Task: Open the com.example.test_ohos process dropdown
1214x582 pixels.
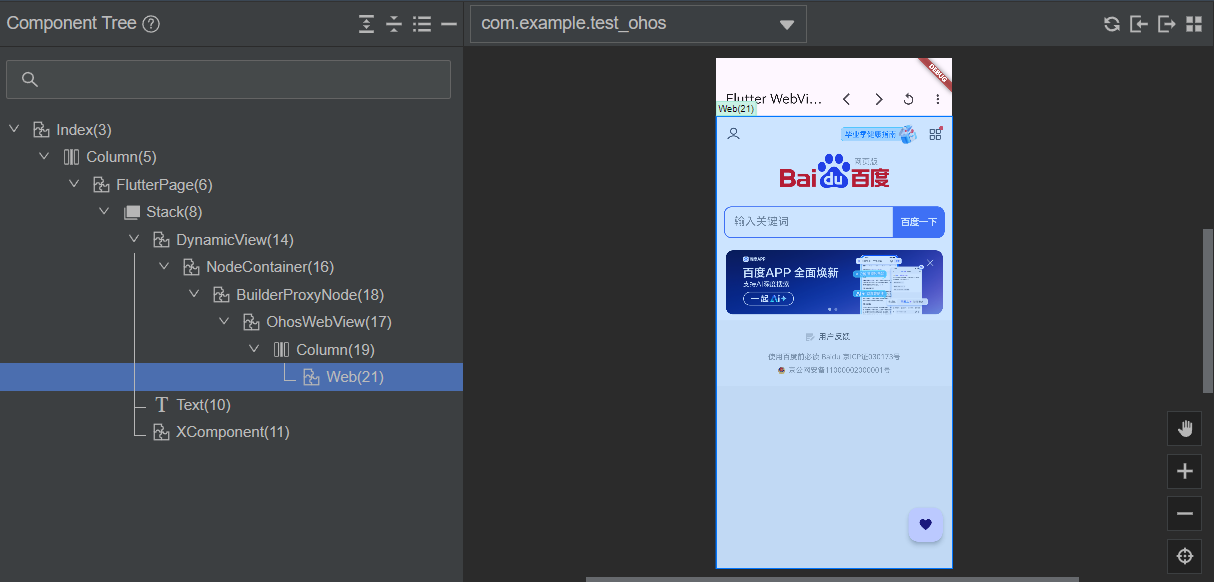Action: click(x=638, y=24)
